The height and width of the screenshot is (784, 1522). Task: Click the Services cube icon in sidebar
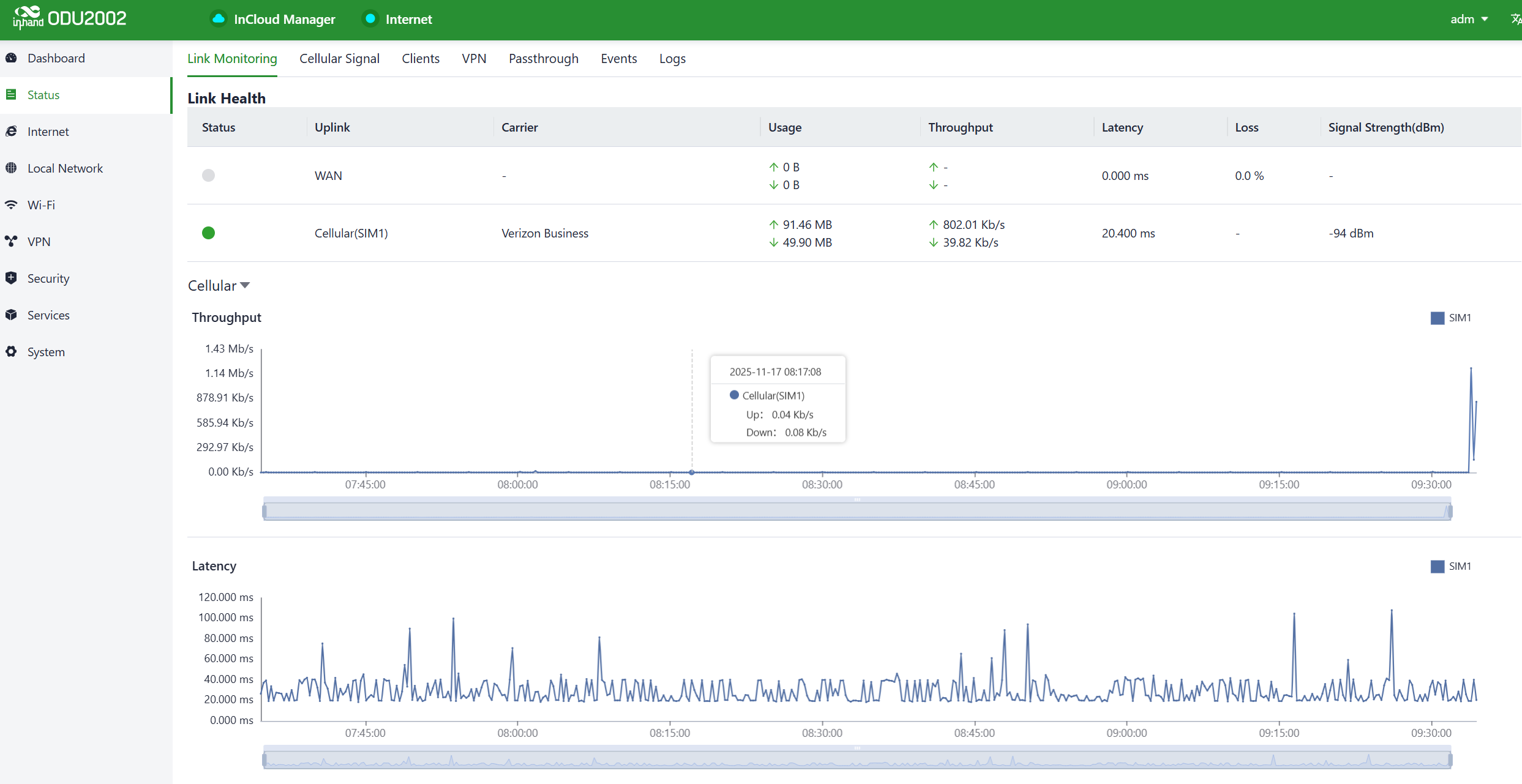click(12, 315)
